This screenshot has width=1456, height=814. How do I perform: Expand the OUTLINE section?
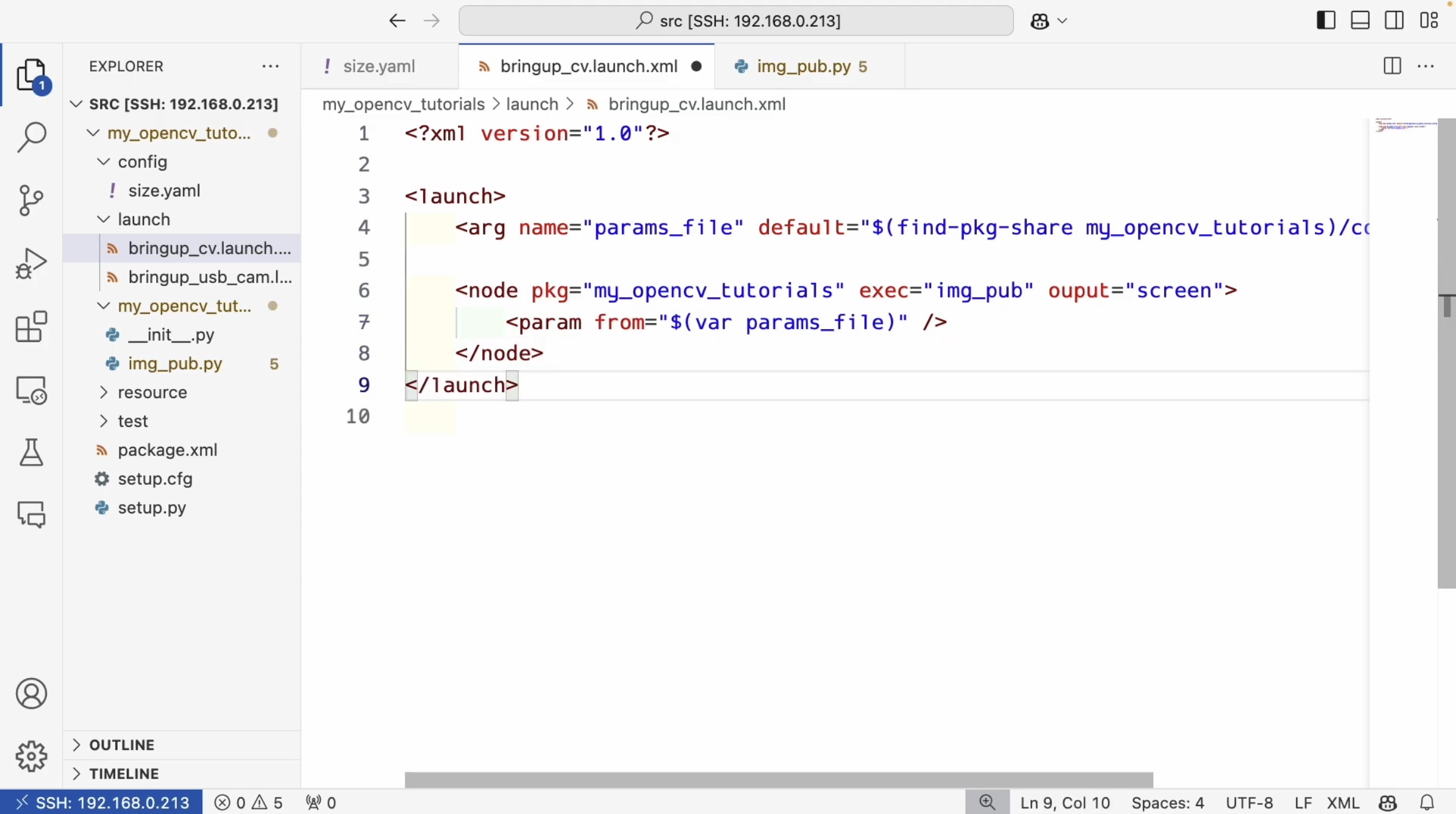click(121, 744)
